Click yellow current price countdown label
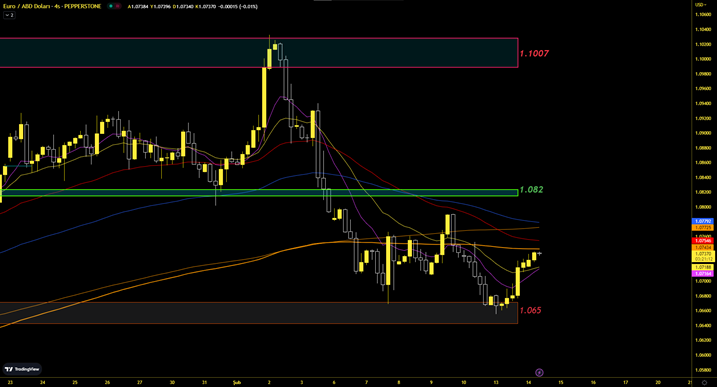This screenshot has width=717, height=387. pyautogui.click(x=703, y=256)
